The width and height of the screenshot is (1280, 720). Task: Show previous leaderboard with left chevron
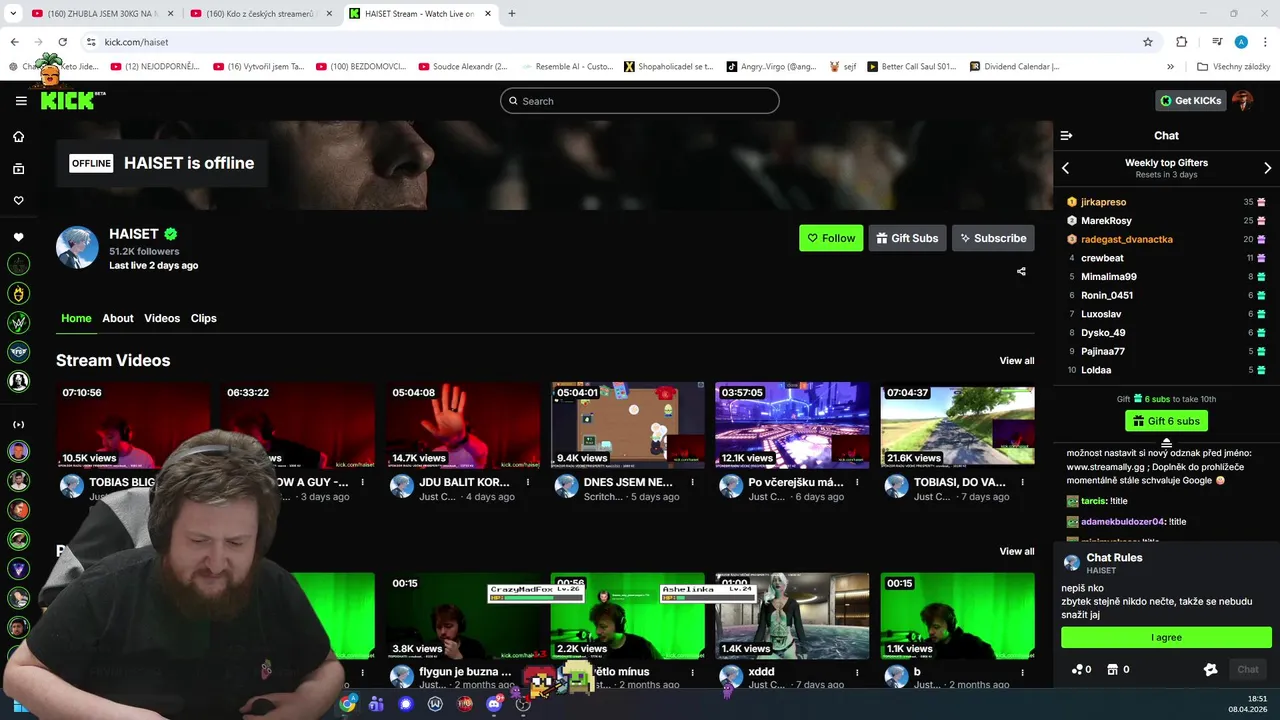point(1065,168)
